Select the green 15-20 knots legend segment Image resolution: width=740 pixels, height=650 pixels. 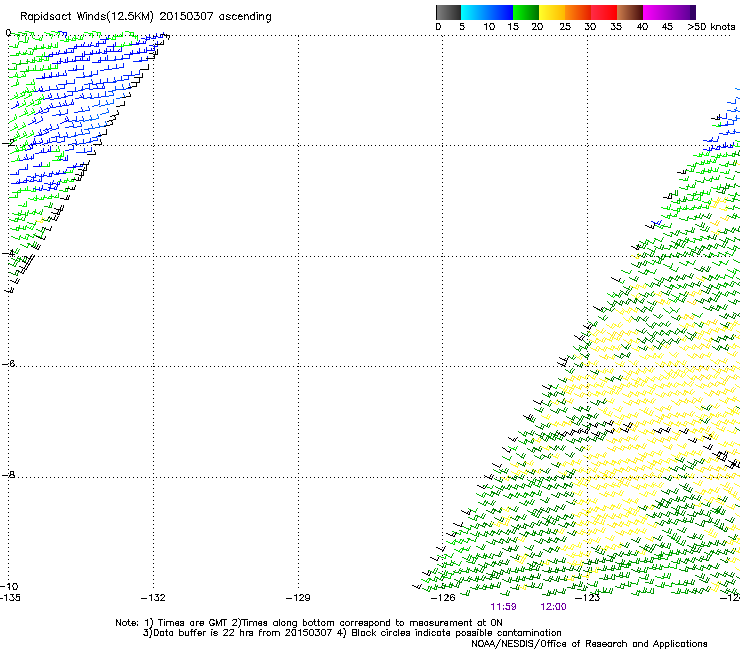tap(526, 12)
